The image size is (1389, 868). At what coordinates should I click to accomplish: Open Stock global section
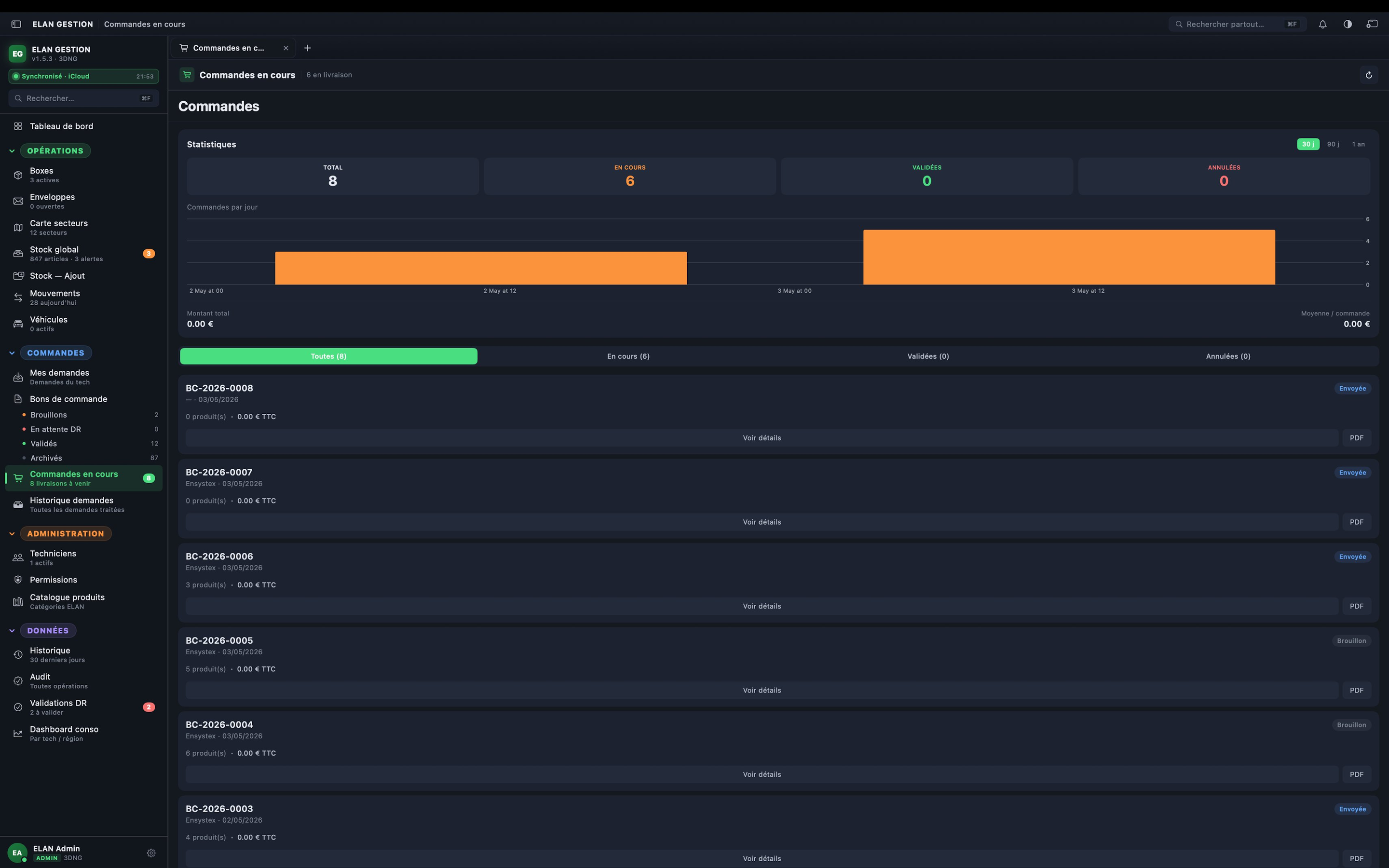(84, 254)
